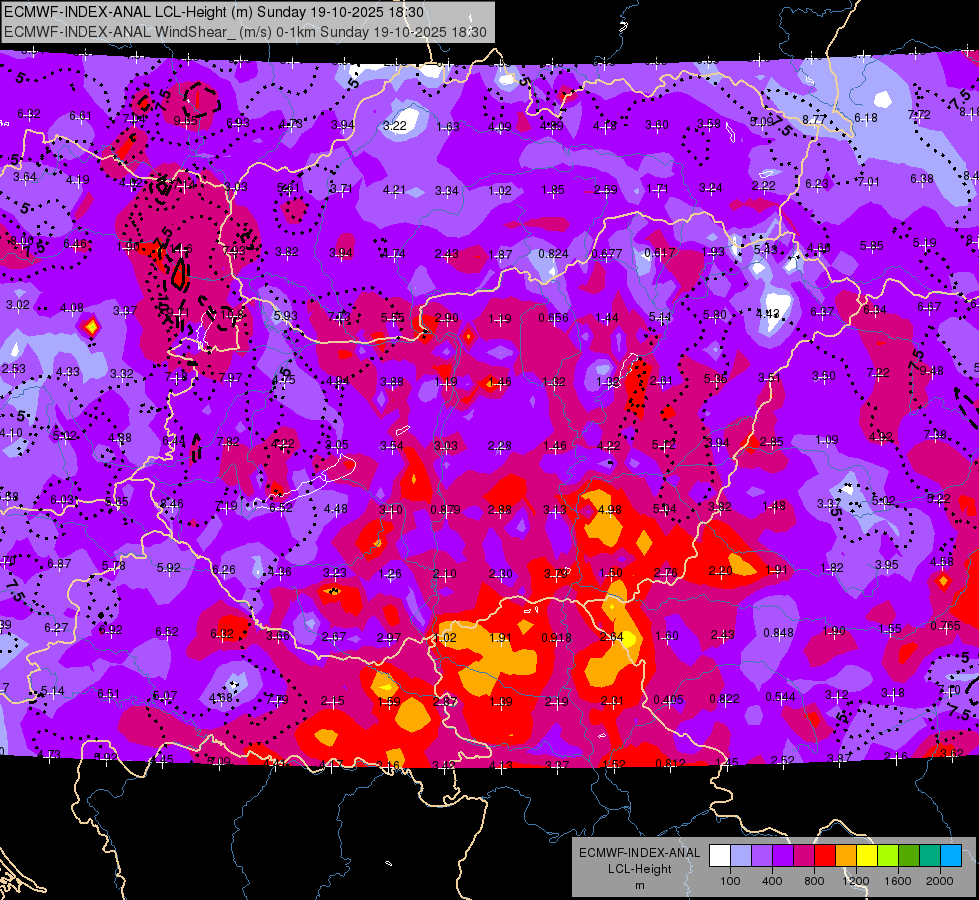Click the wind shear value 0.677

coord(607,254)
